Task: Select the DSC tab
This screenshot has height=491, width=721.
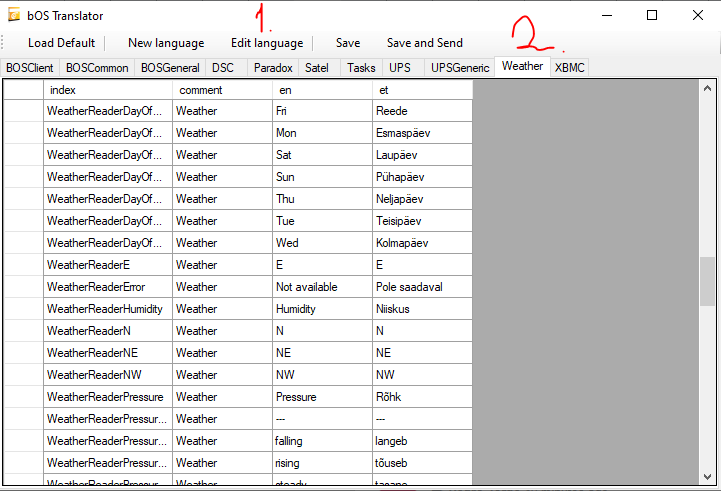Action: coord(222,68)
